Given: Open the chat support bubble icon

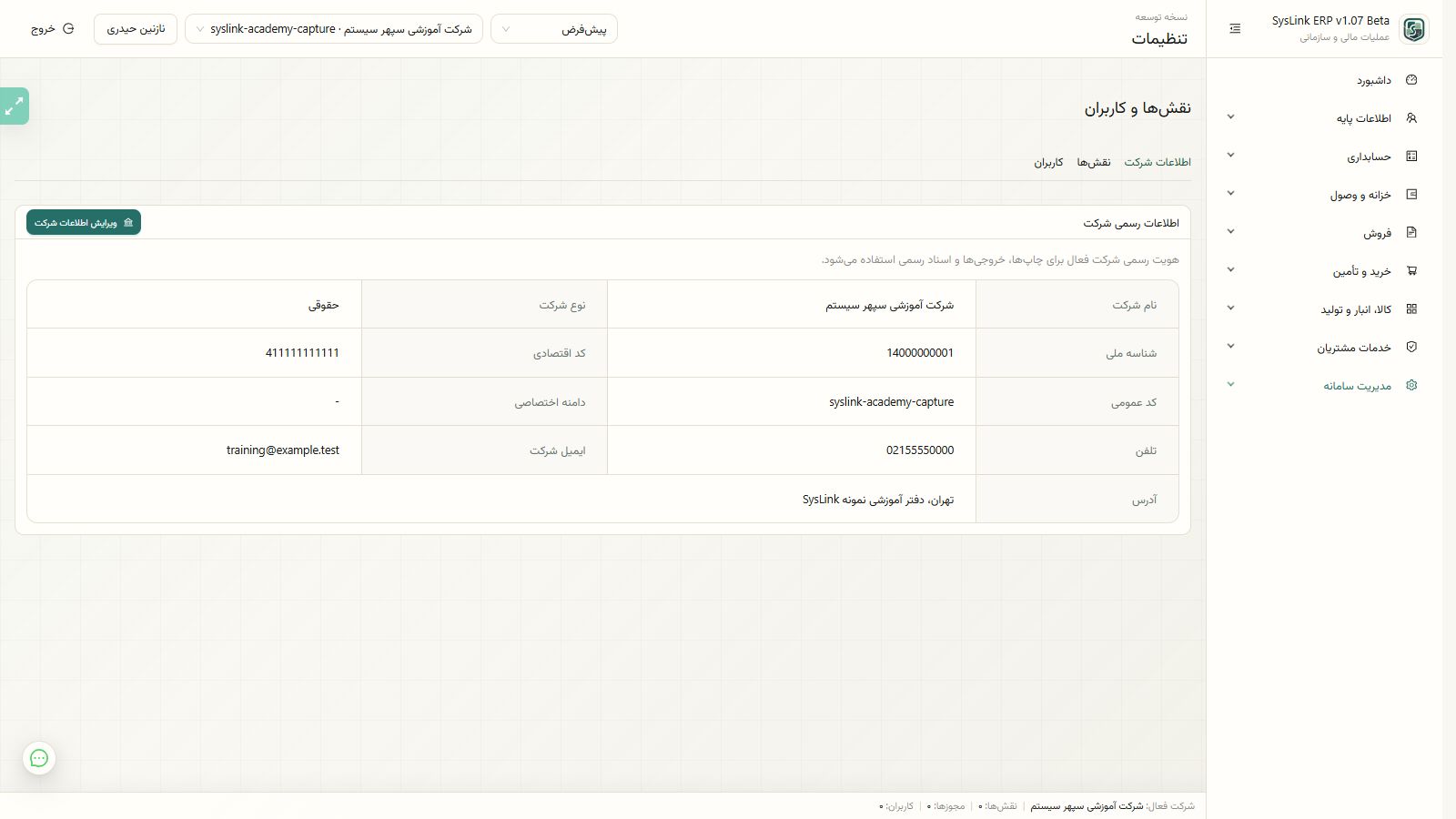Looking at the screenshot, I should point(39,758).
